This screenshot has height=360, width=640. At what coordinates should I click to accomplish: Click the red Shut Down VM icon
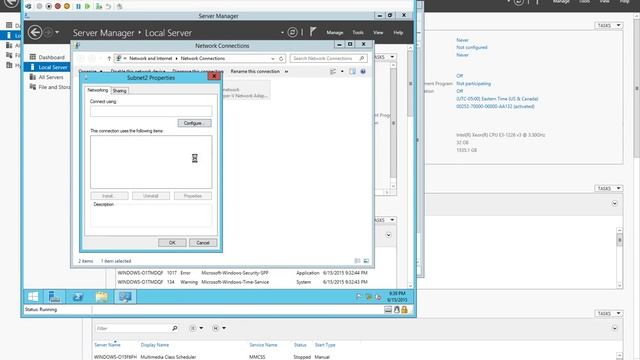tap(58, 7)
